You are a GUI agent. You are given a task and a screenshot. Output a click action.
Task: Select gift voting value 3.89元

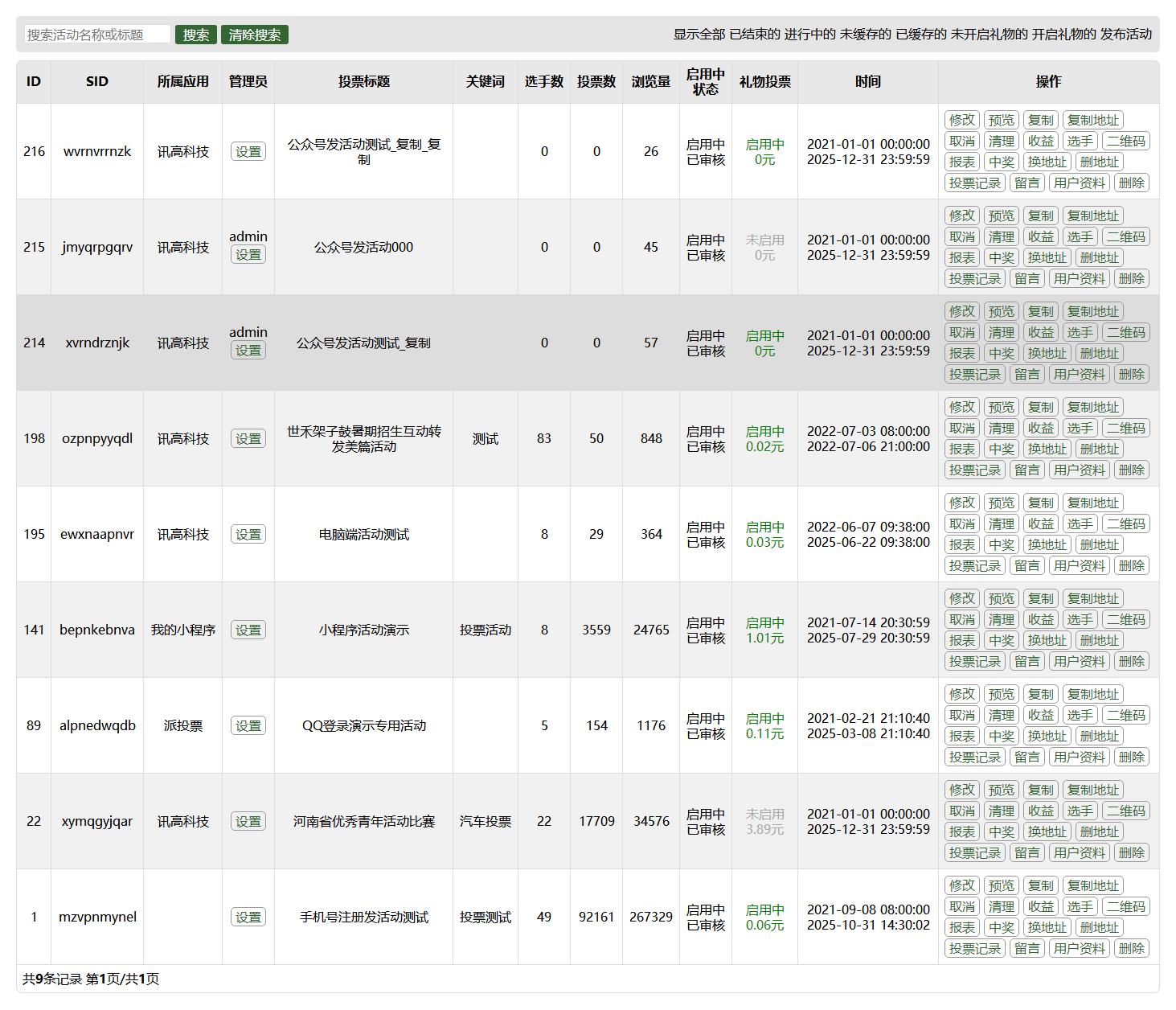pyautogui.click(x=764, y=829)
